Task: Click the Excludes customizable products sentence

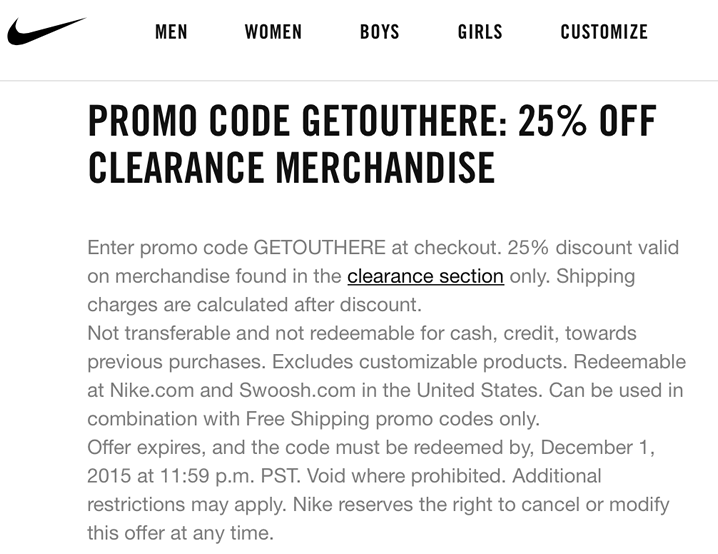Action: [420, 362]
